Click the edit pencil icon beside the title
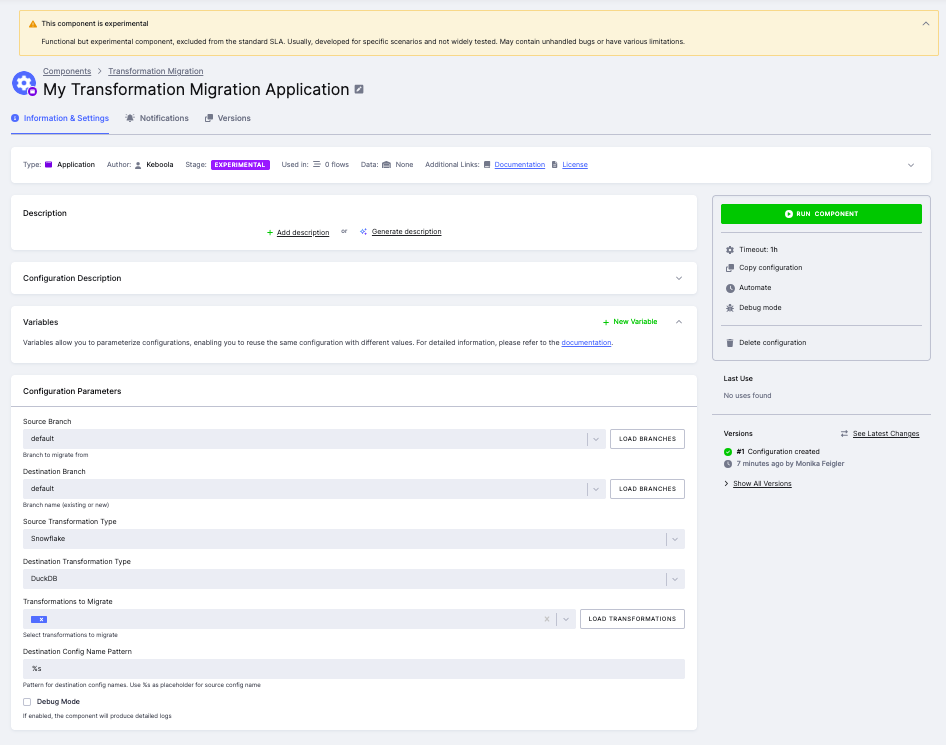The height and width of the screenshot is (745, 946). (359, 89)
